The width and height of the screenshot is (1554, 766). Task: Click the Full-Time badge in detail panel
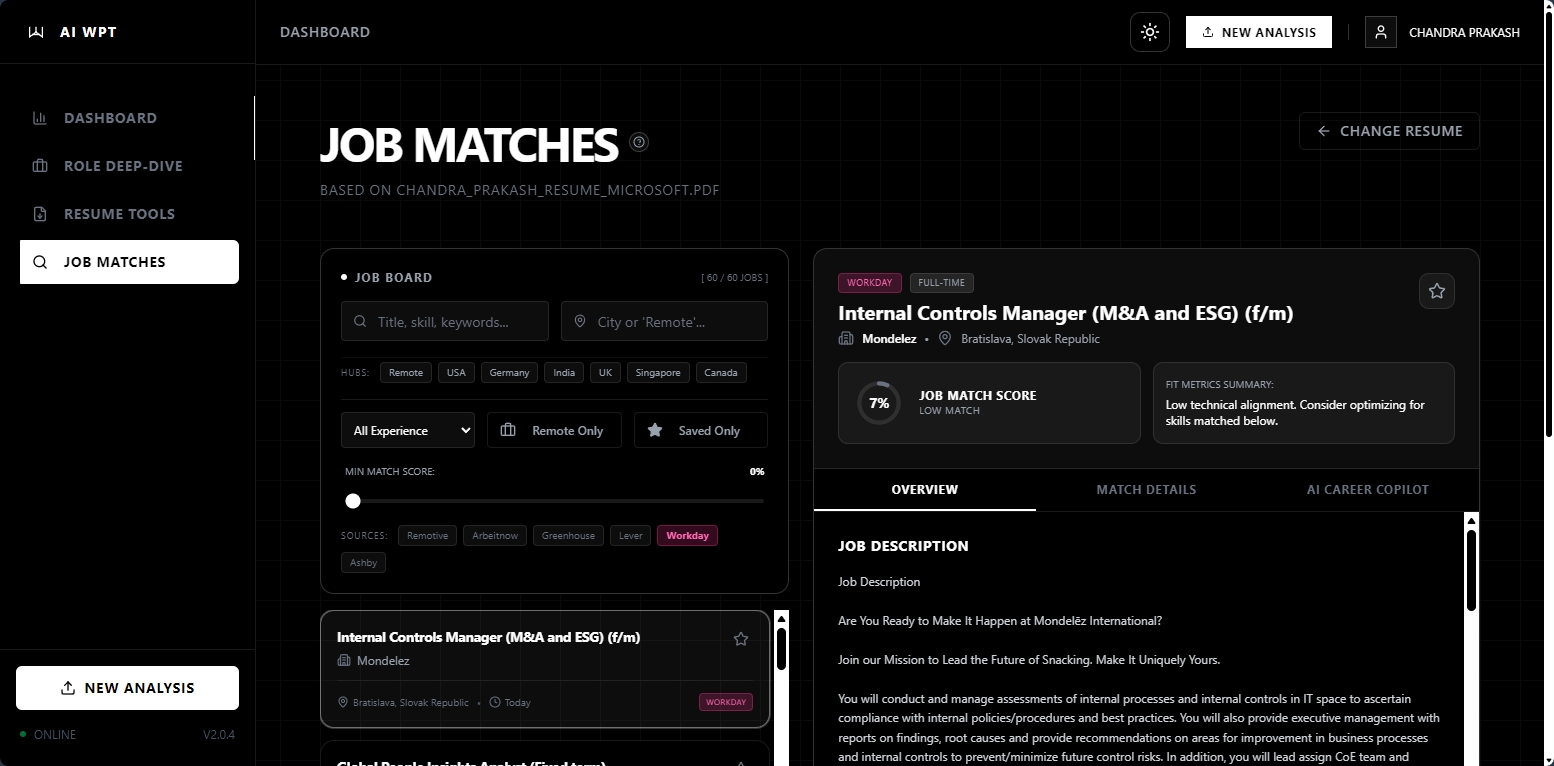(x=942, y=283)
